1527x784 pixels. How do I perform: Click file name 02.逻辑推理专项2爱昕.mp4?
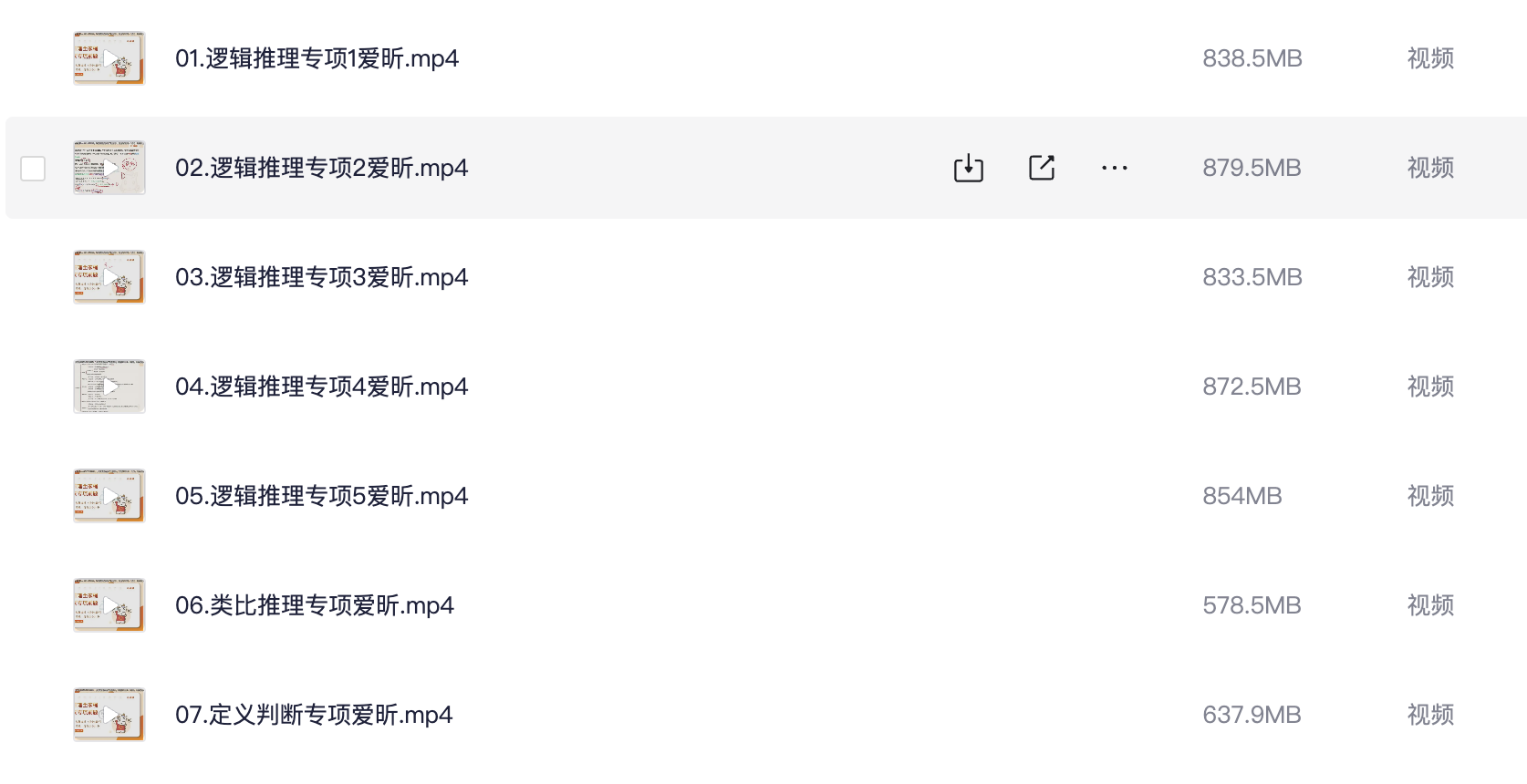coord(321,168)
